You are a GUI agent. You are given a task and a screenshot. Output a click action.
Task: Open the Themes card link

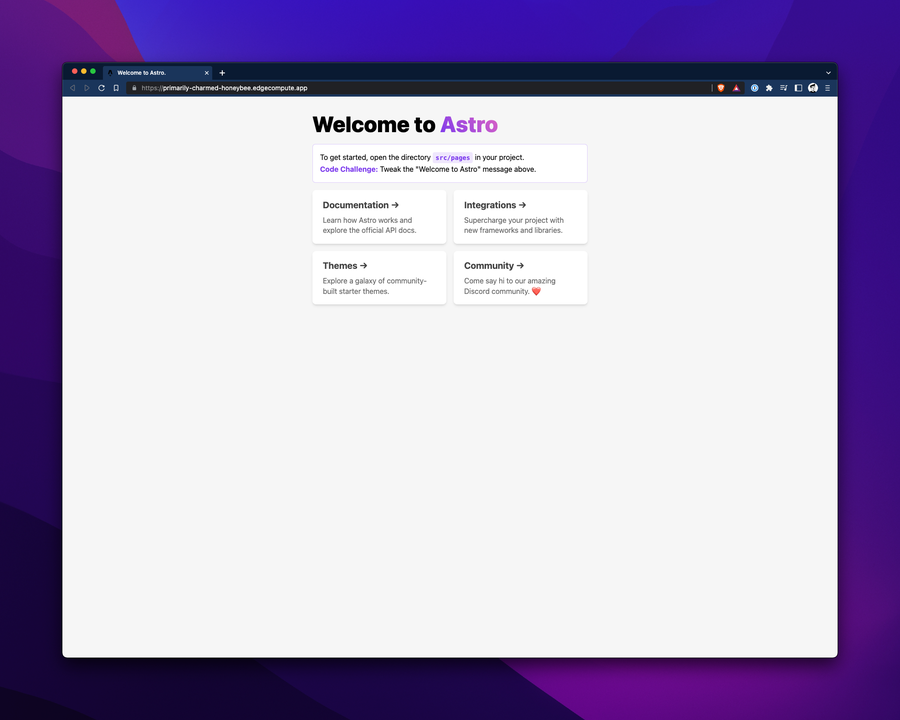click(379, 278)
